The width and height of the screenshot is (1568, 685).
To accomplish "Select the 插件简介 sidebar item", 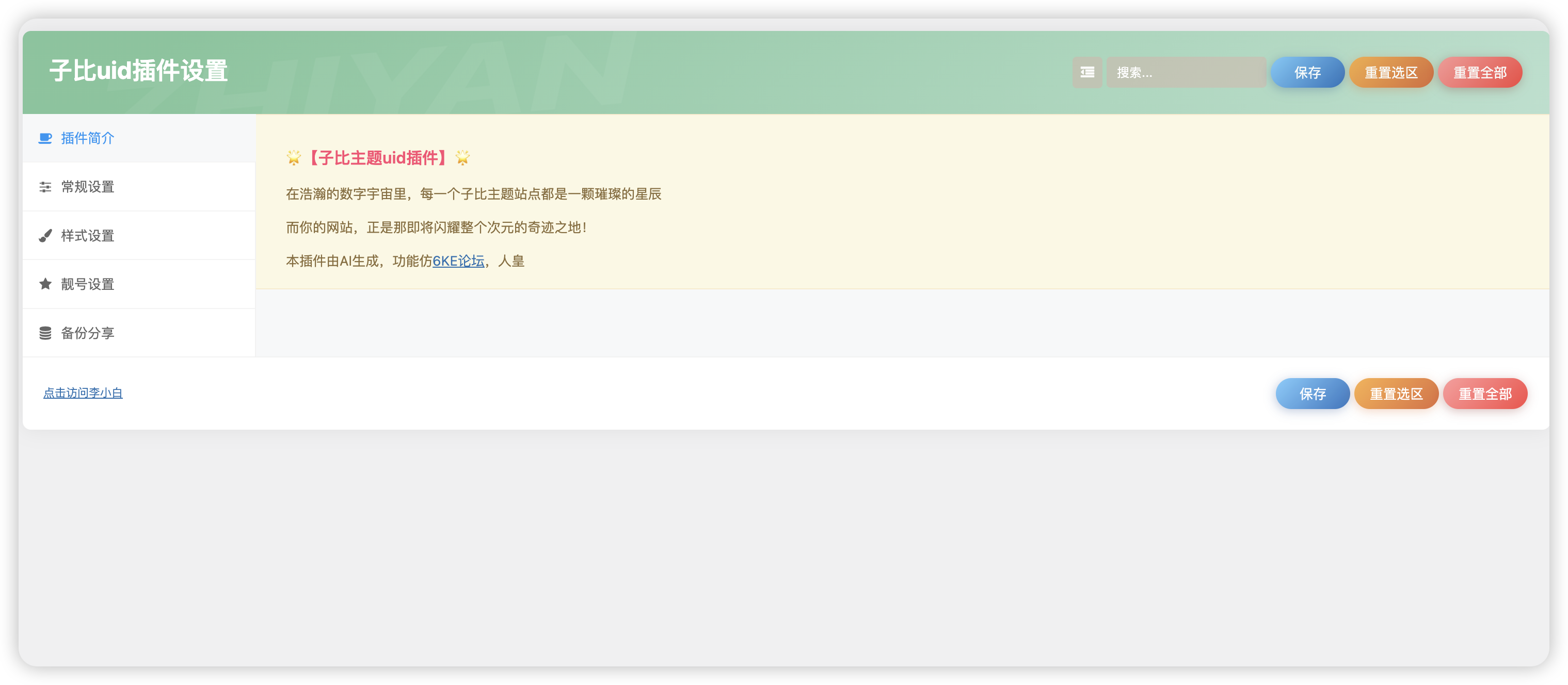I will click(87, 138).
